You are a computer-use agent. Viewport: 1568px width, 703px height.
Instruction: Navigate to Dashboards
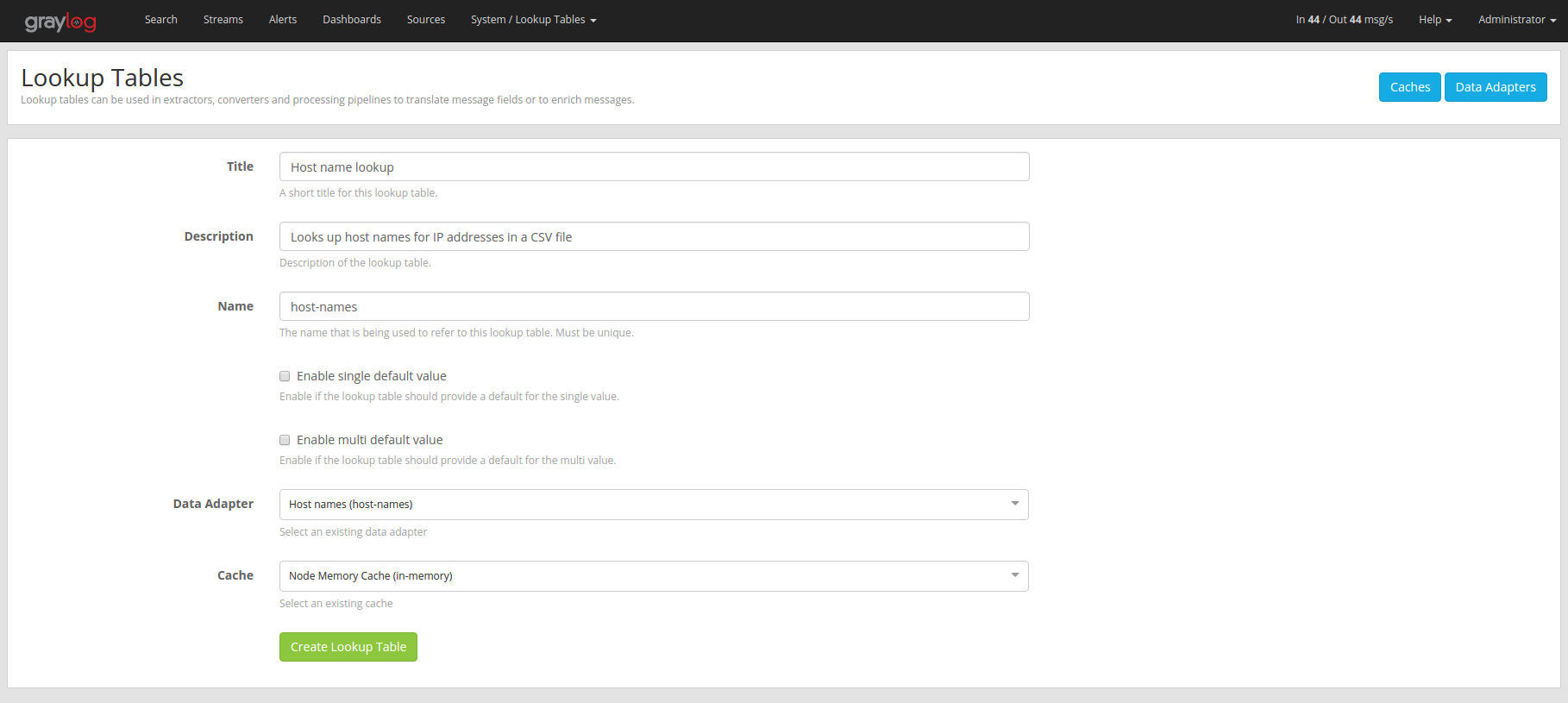coord(351,20)
